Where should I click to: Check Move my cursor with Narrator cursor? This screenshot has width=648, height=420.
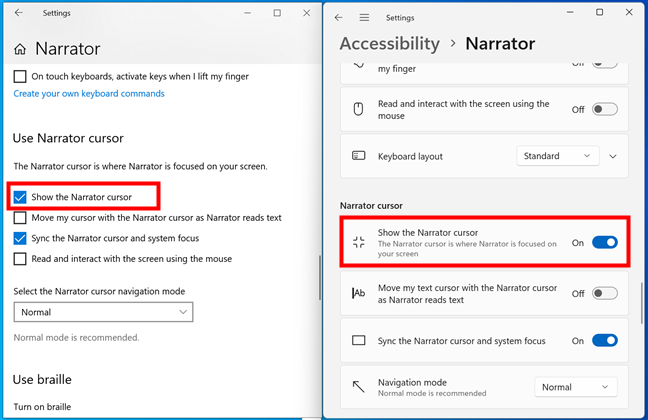pyautogui.click(x=20, y=218)
